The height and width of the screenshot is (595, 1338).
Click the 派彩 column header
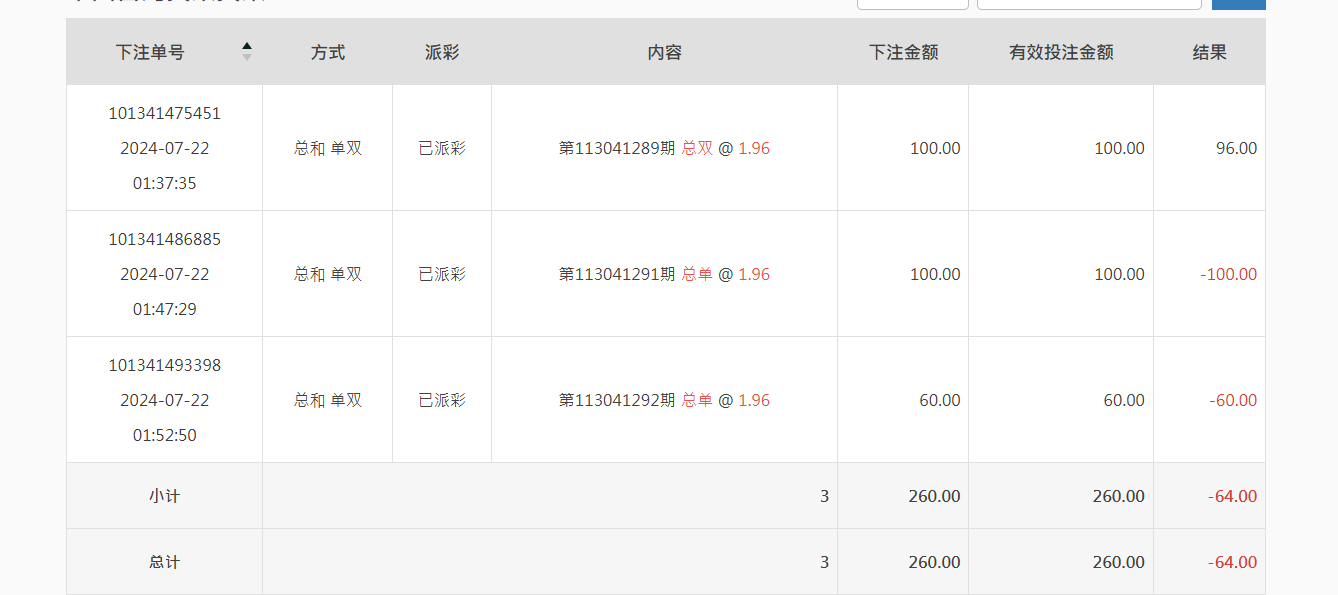442,53
